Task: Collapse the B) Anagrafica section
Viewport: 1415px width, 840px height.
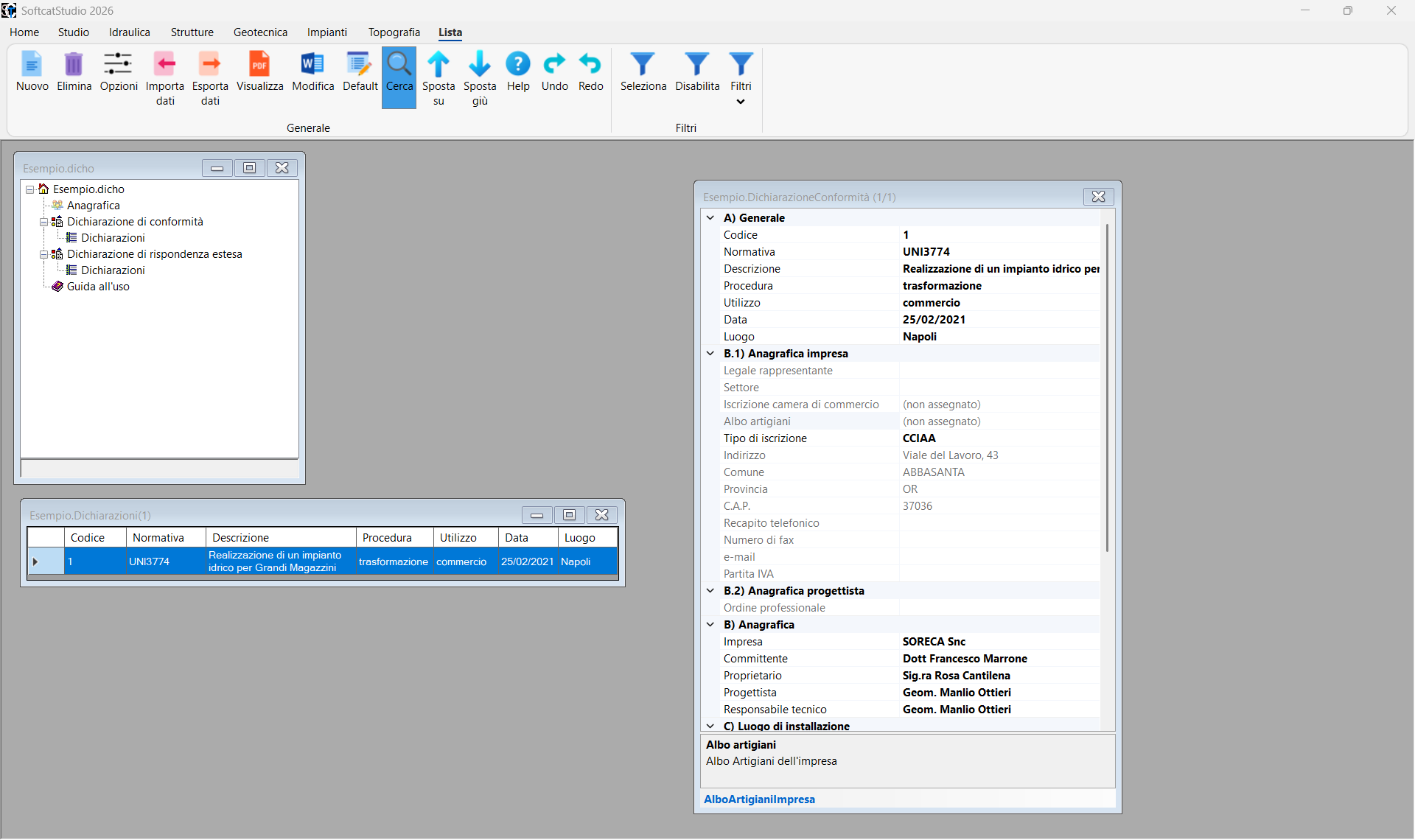Action: point(710,625)
